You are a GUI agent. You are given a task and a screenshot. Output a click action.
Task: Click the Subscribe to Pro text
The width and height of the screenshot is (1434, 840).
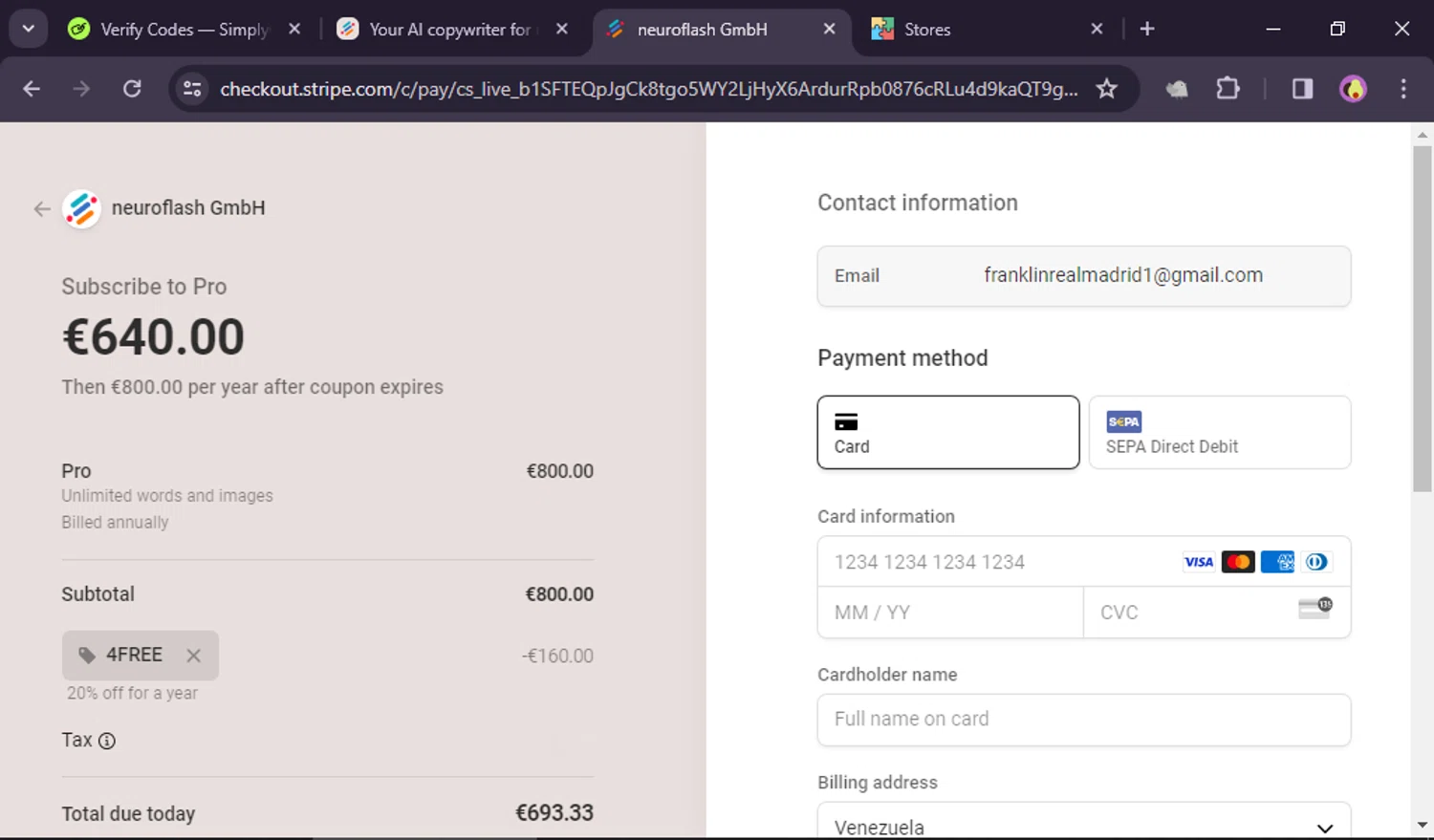pos(144,287)
